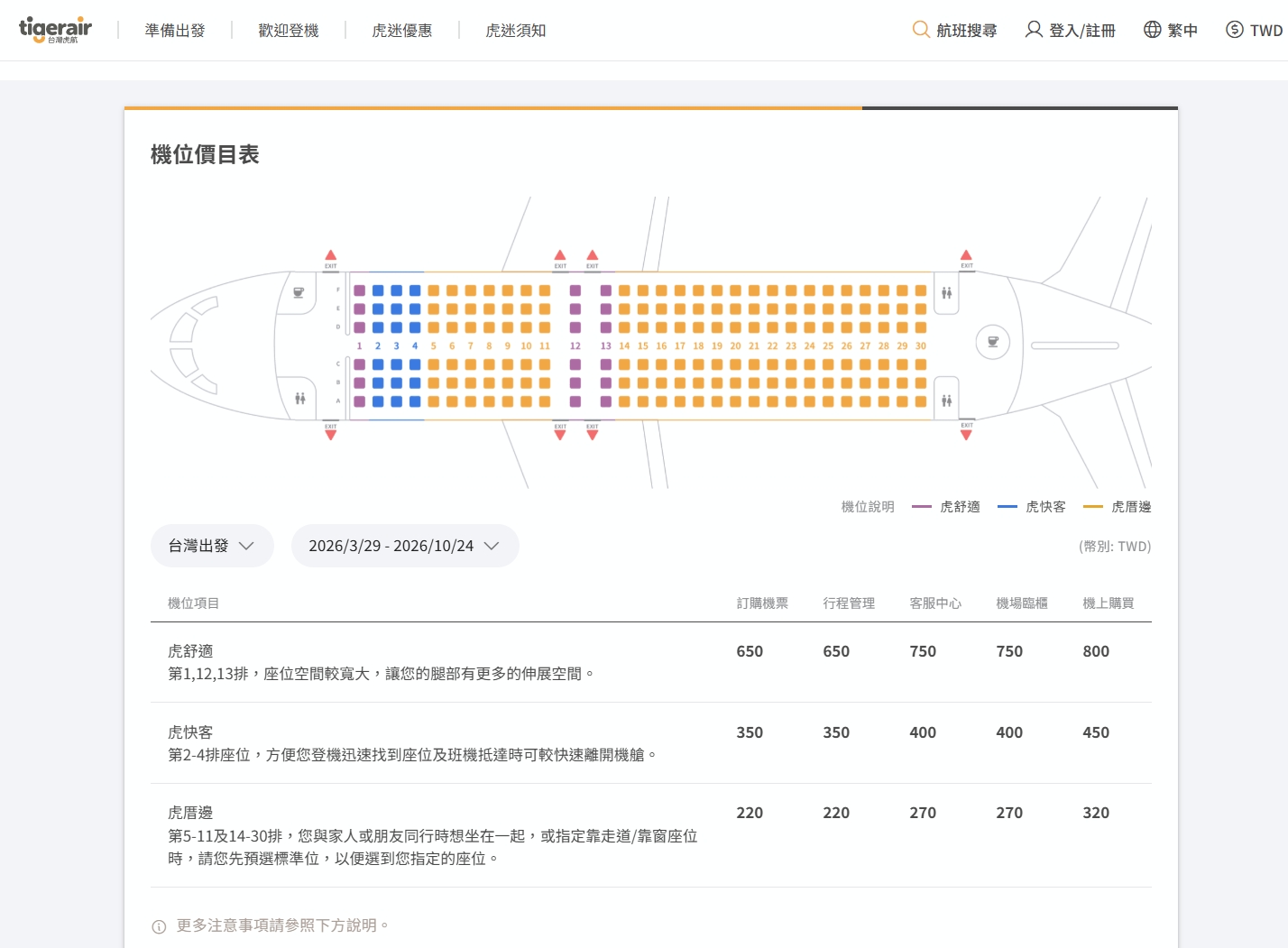Click the 虎快客 row title

coord(190,732)
